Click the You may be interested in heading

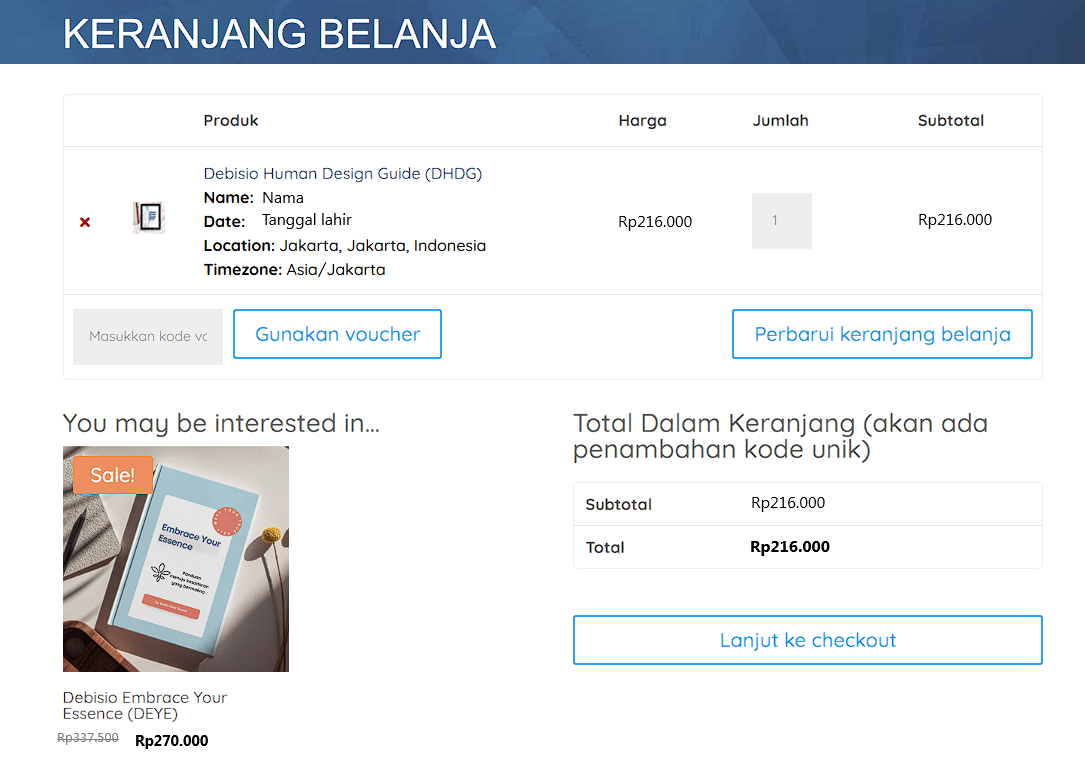coord(221,423)
